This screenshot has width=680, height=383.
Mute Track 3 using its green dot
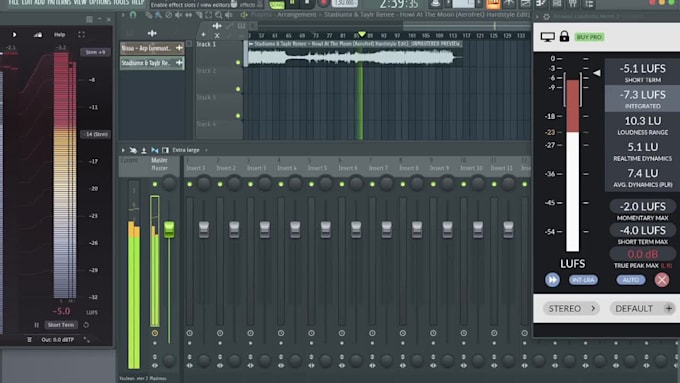coord(238,116)
